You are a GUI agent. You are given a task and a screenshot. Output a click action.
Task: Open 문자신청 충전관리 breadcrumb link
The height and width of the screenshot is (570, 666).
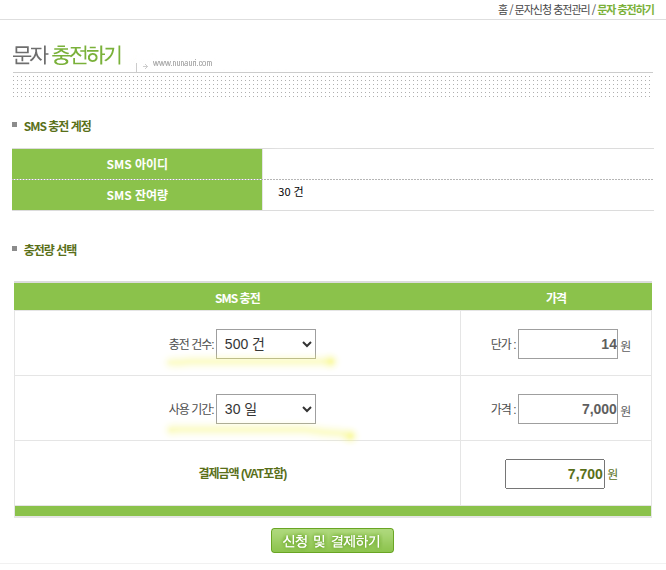[x=552, y=10]
